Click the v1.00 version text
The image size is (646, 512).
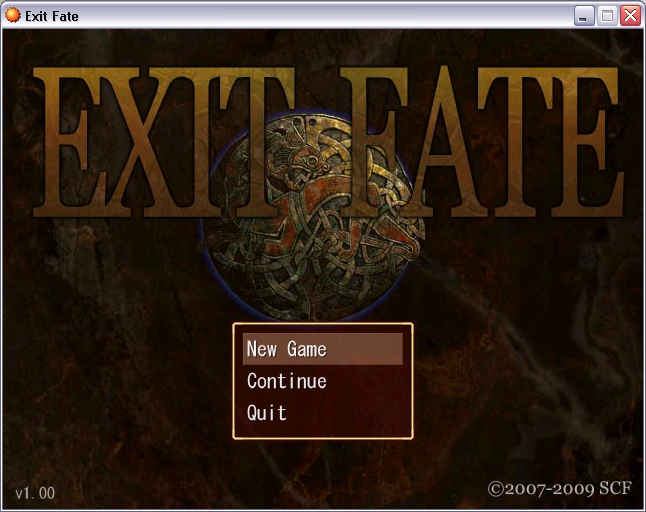(35, 493)
